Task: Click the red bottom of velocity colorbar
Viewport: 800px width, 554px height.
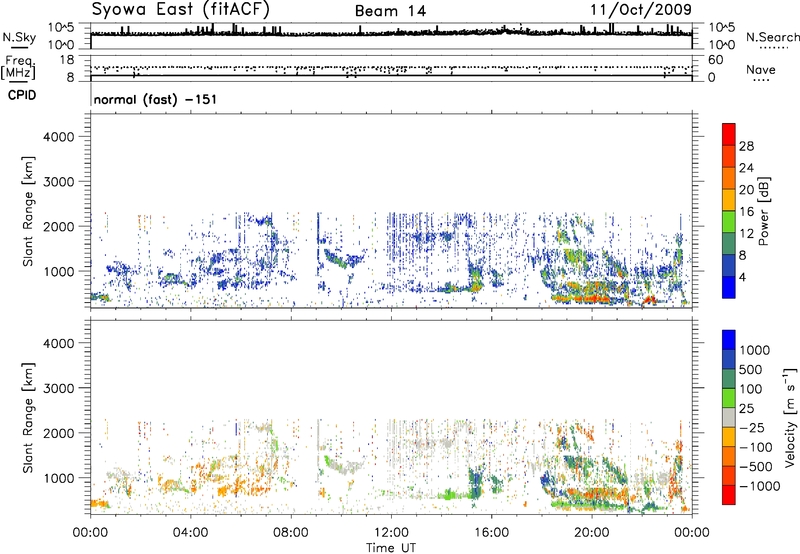Action: tap(729, 495)
